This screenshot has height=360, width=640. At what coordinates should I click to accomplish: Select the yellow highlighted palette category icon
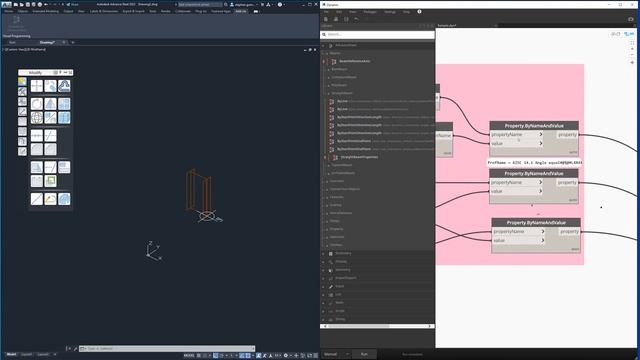click(x=22, y=82)
